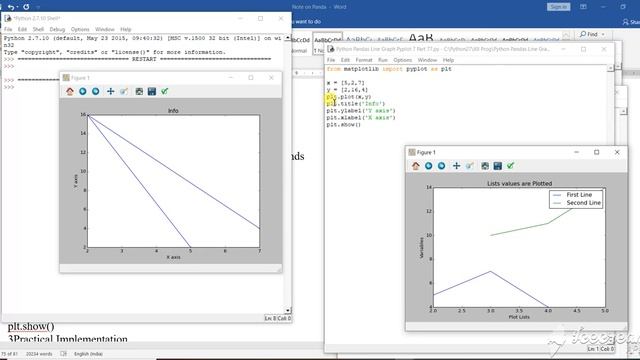This screenshot has width=640, height=360.
Task: Save the right Figure 1 with disk icon
Action: tap(498, 166)
